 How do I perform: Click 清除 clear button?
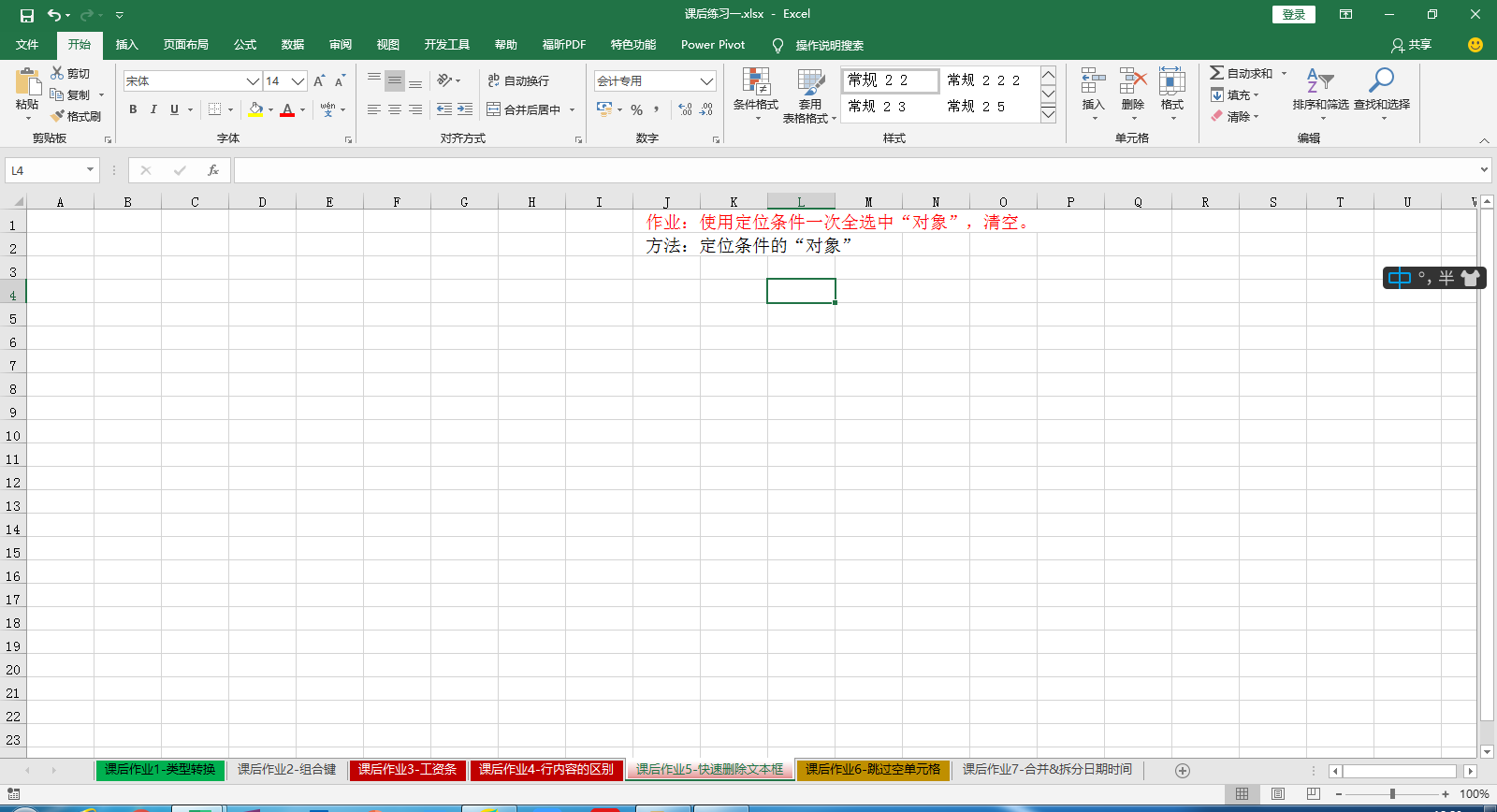pos(1234,116)
